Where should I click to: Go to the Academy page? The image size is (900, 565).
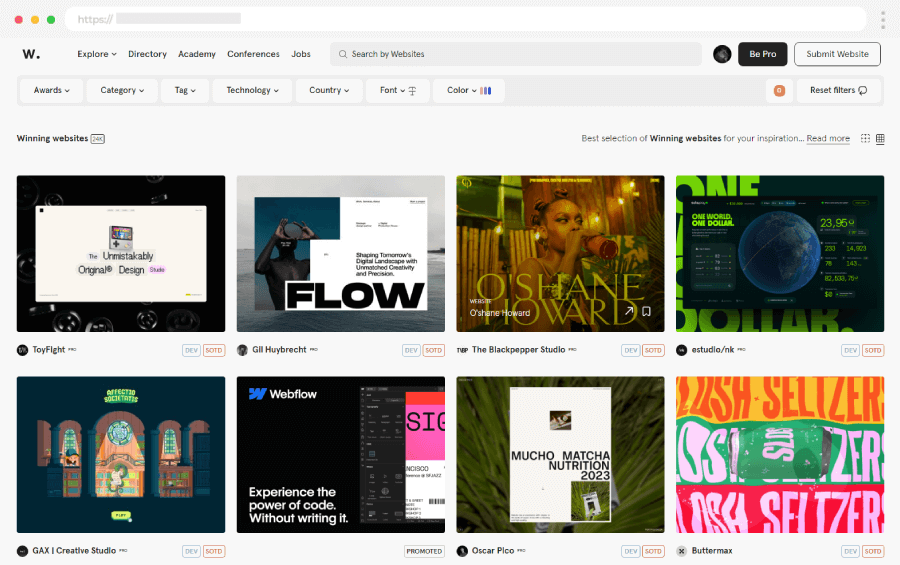point(197,54)
